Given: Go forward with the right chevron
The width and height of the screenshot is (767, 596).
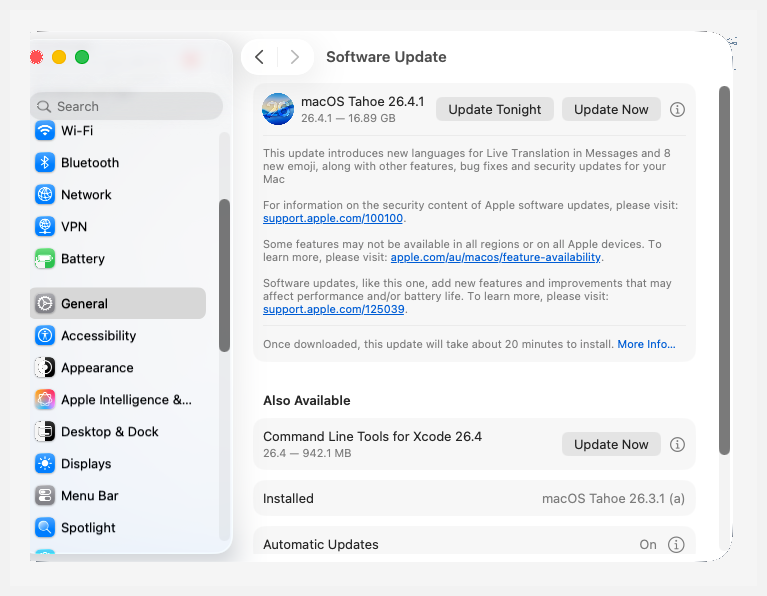Looking at the screenshot, I should [x=294, y=57].
